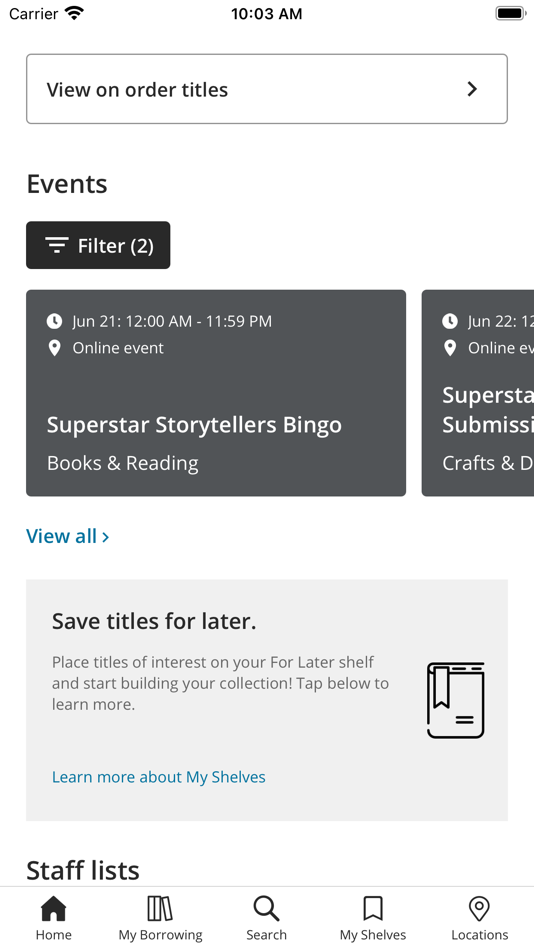
Task: Expand events via View all chevron
Action: click(105, 537)
